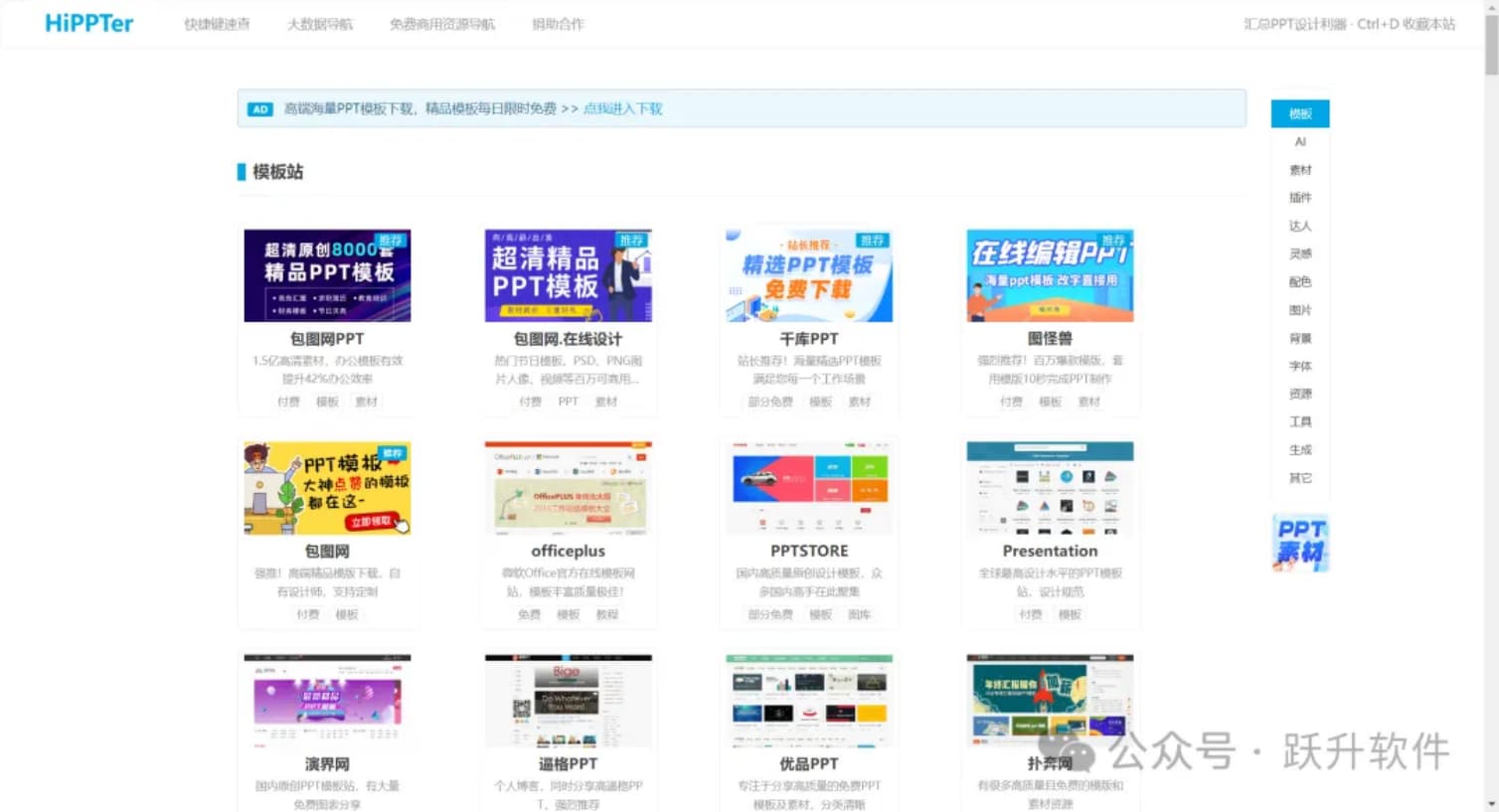Select the 工具 sidebar category
This screenshot has width=1499, height=812.
[1300, 421]
